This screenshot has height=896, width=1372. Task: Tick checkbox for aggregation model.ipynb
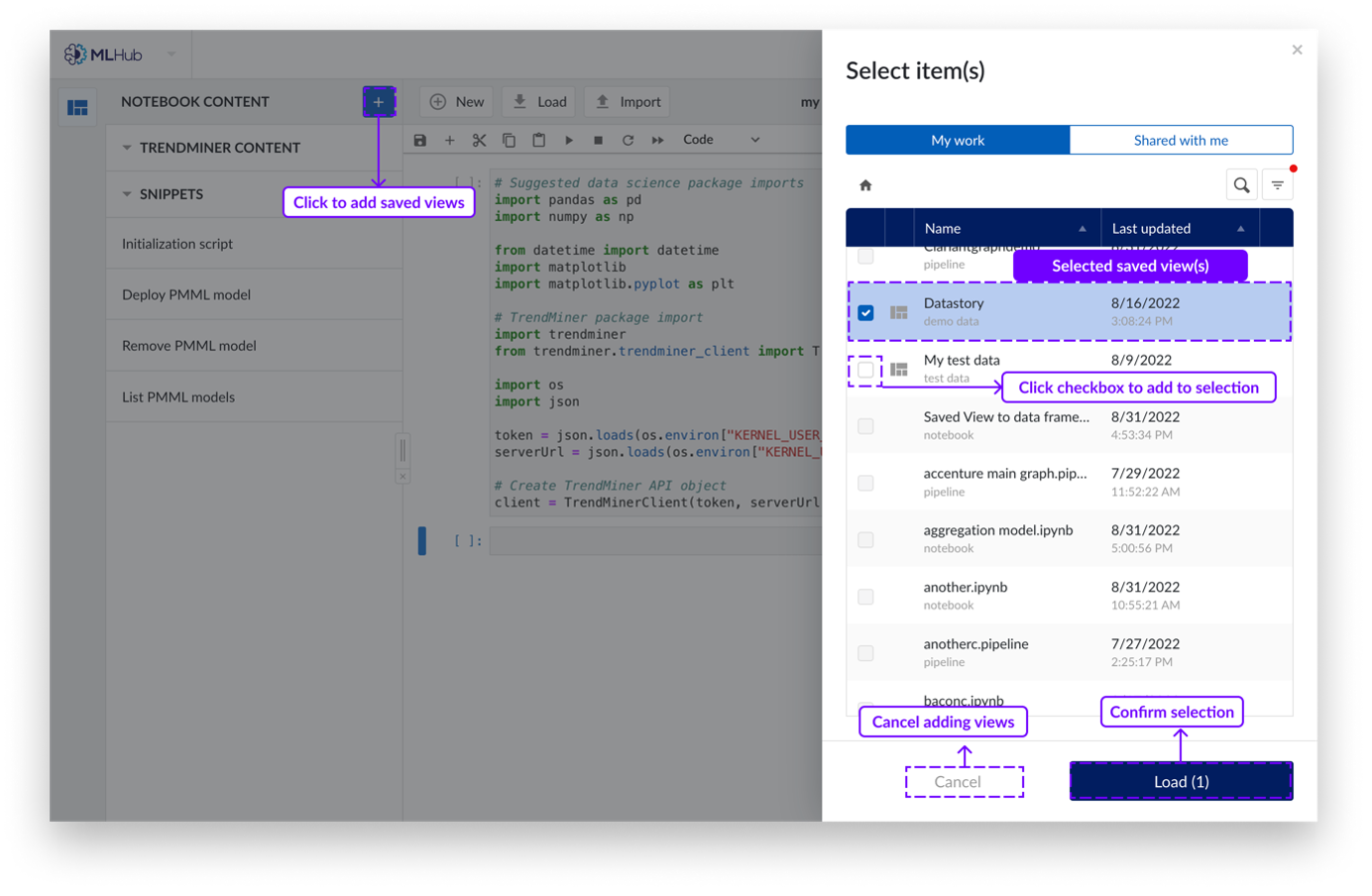click(865, 540)
